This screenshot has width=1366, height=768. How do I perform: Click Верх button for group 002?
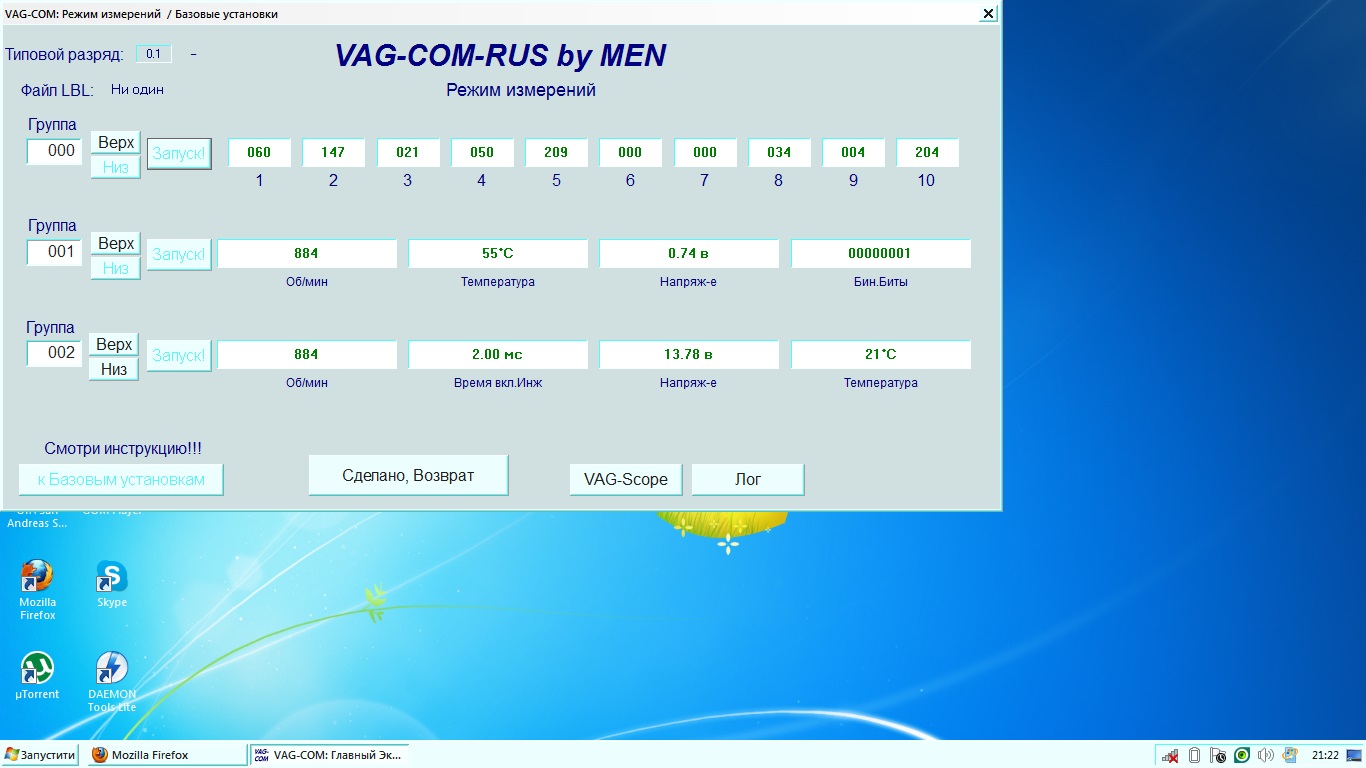[x=114, y=345]
